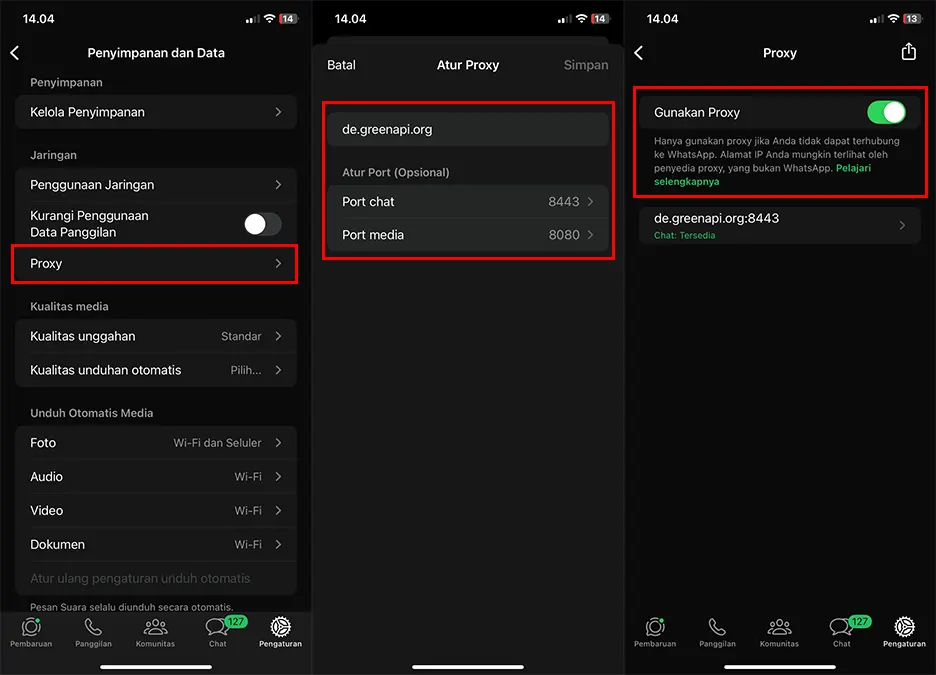This screenshot has height=675, width=936.
Task: Go back from the Proxy screen
Action: pyautogui.click(x=639, y=53)
